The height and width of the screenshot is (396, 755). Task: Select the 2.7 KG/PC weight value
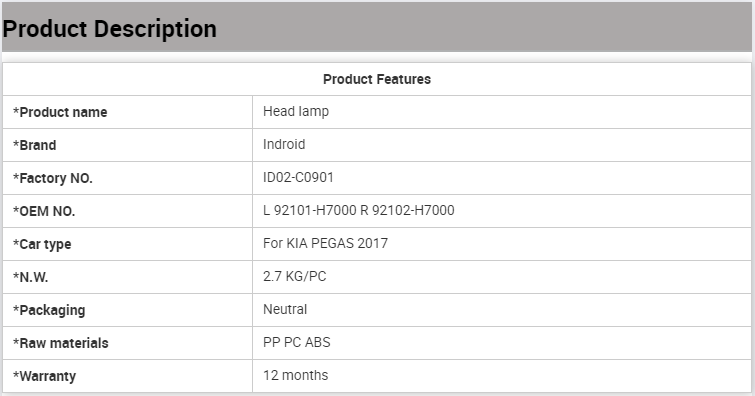(x=295, y=276)
